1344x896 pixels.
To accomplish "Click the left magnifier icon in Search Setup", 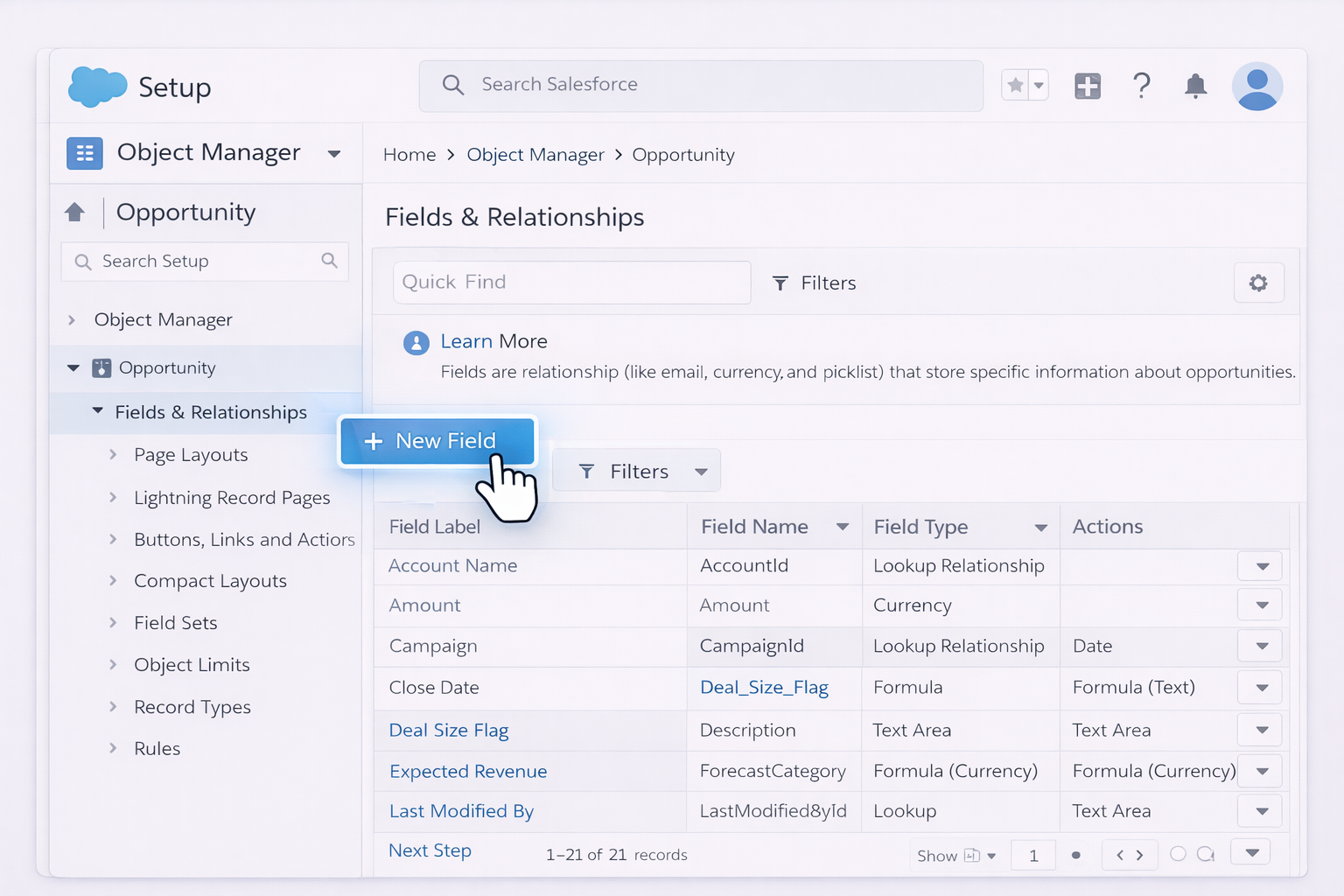I will click(83, 262).
